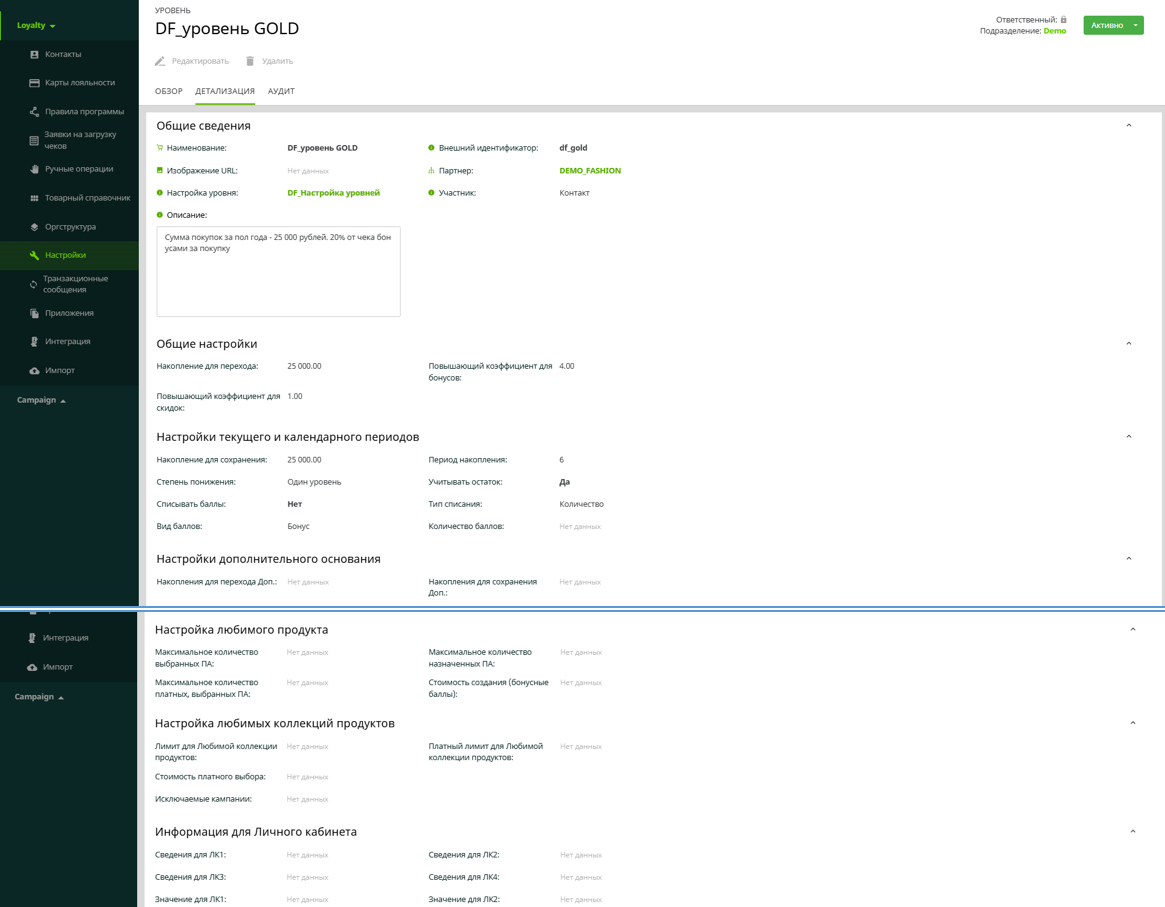
Task: Open the DF_Настройка уровней link
Action: (333, 193)
